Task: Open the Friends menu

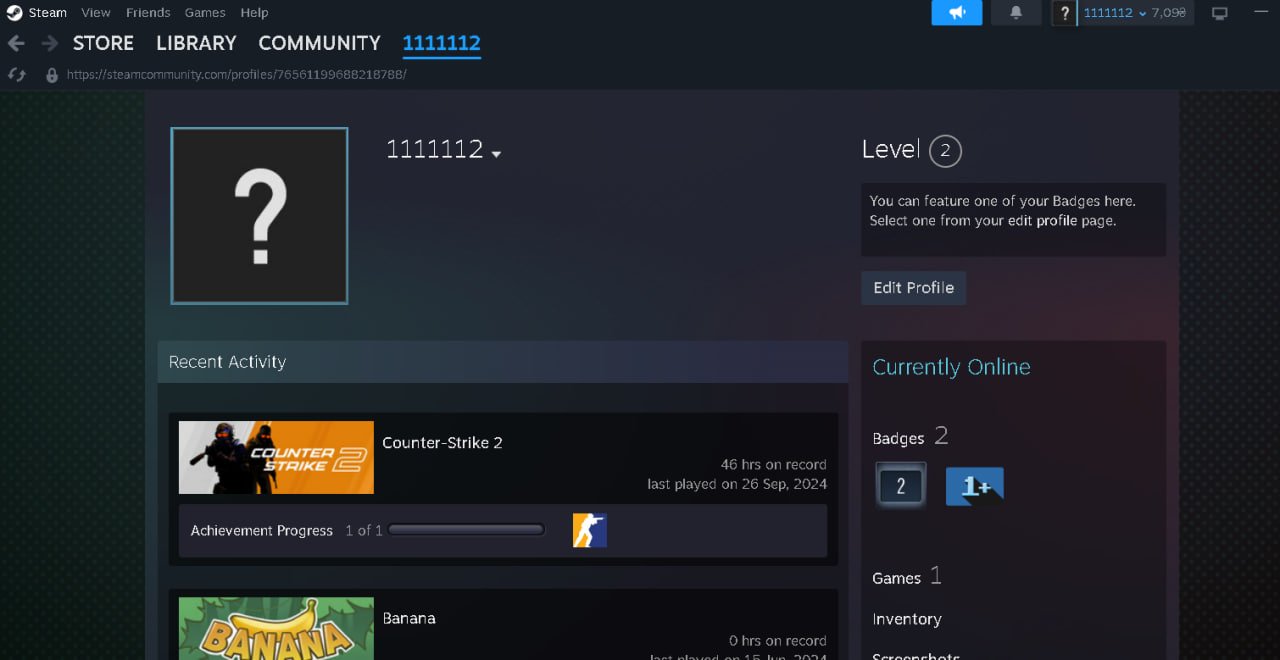Action: coord(148,13)
